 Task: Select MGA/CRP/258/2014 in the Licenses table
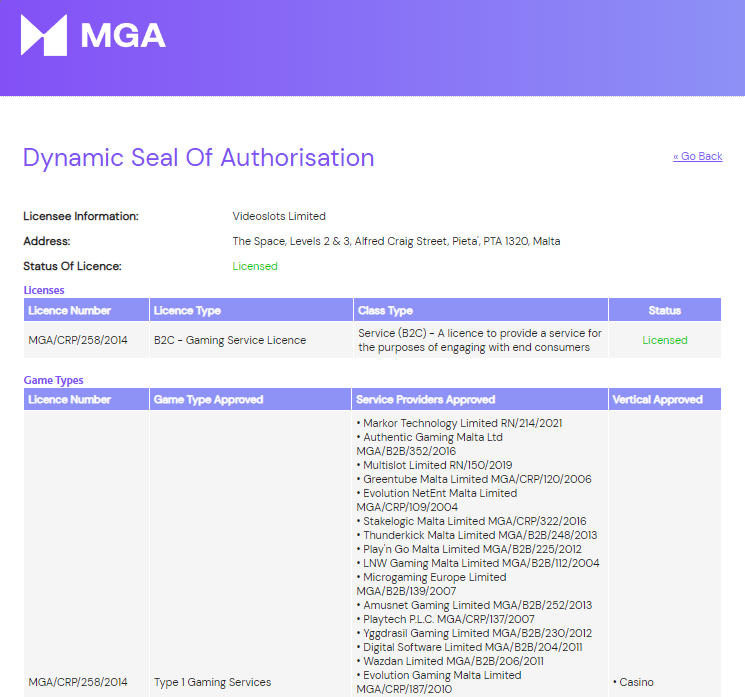coord(78,340)
